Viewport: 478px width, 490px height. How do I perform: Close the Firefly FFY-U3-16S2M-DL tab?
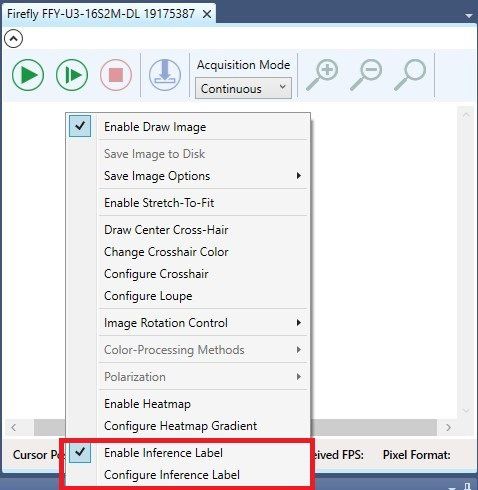click(x=207, y=14)
